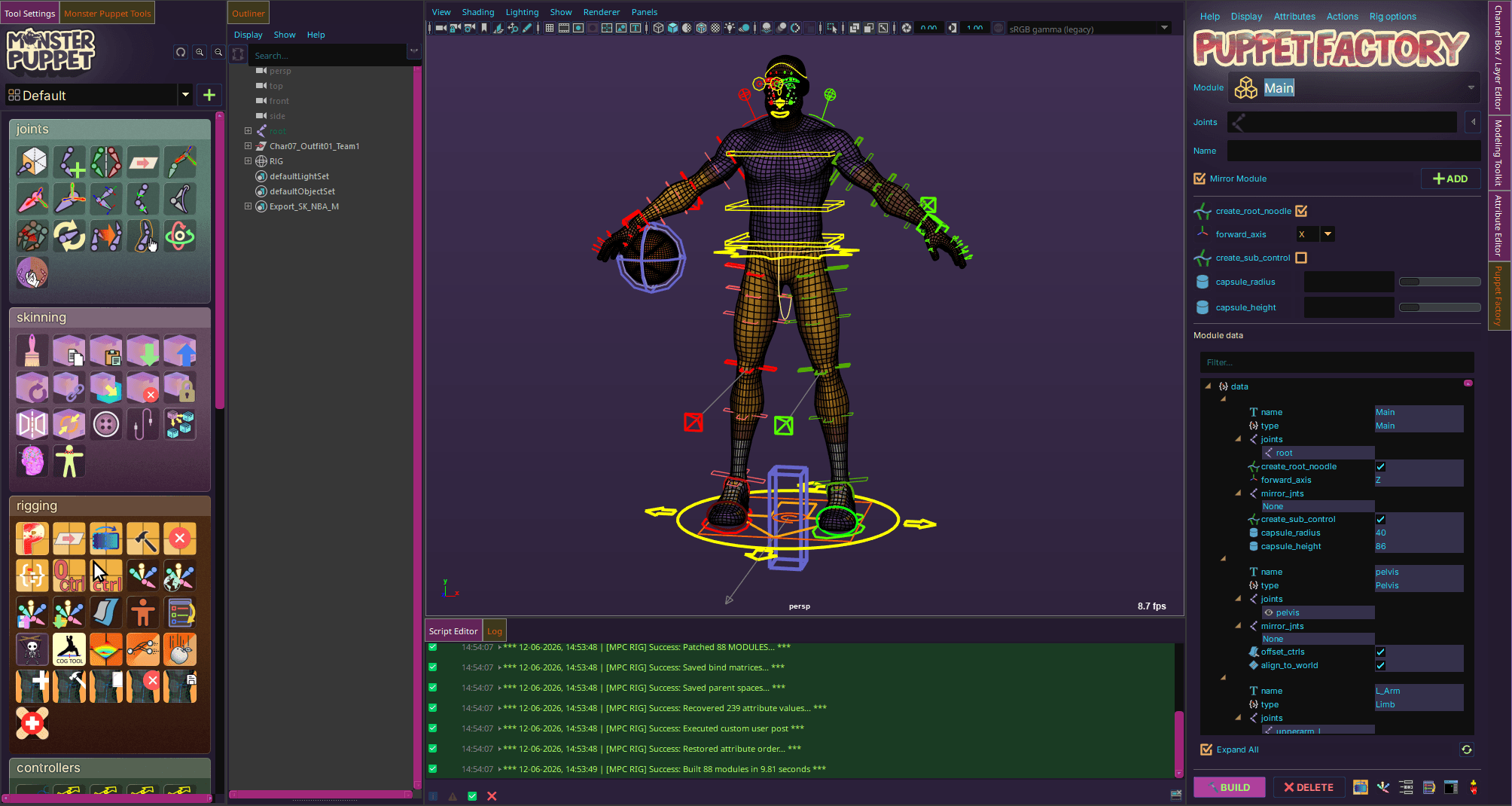The width and height of the screenshot is (1512, 806).
Task: Open the Attribute Editor side tab
Action: point(1498,226)
